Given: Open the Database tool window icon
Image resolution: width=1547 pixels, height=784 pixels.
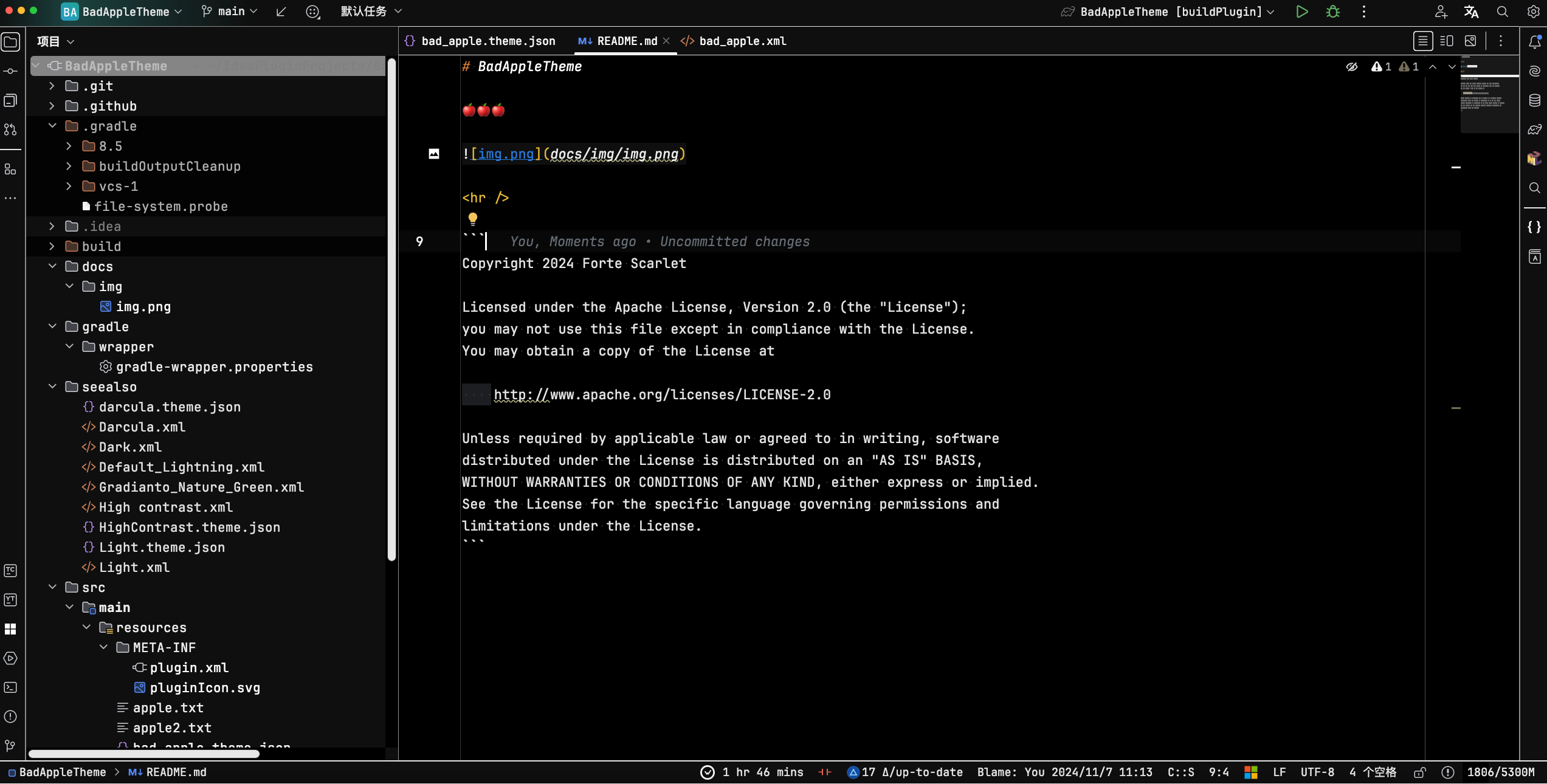Looking at the screenshot, I should [x=1535, y=100].
